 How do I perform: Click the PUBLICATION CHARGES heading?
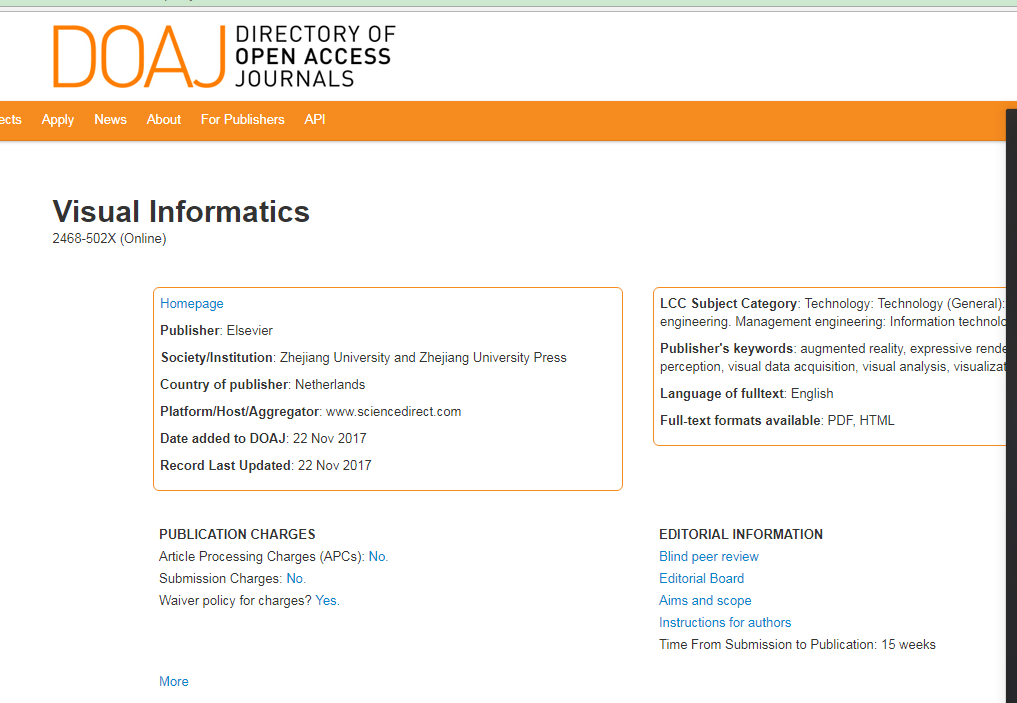237,534
